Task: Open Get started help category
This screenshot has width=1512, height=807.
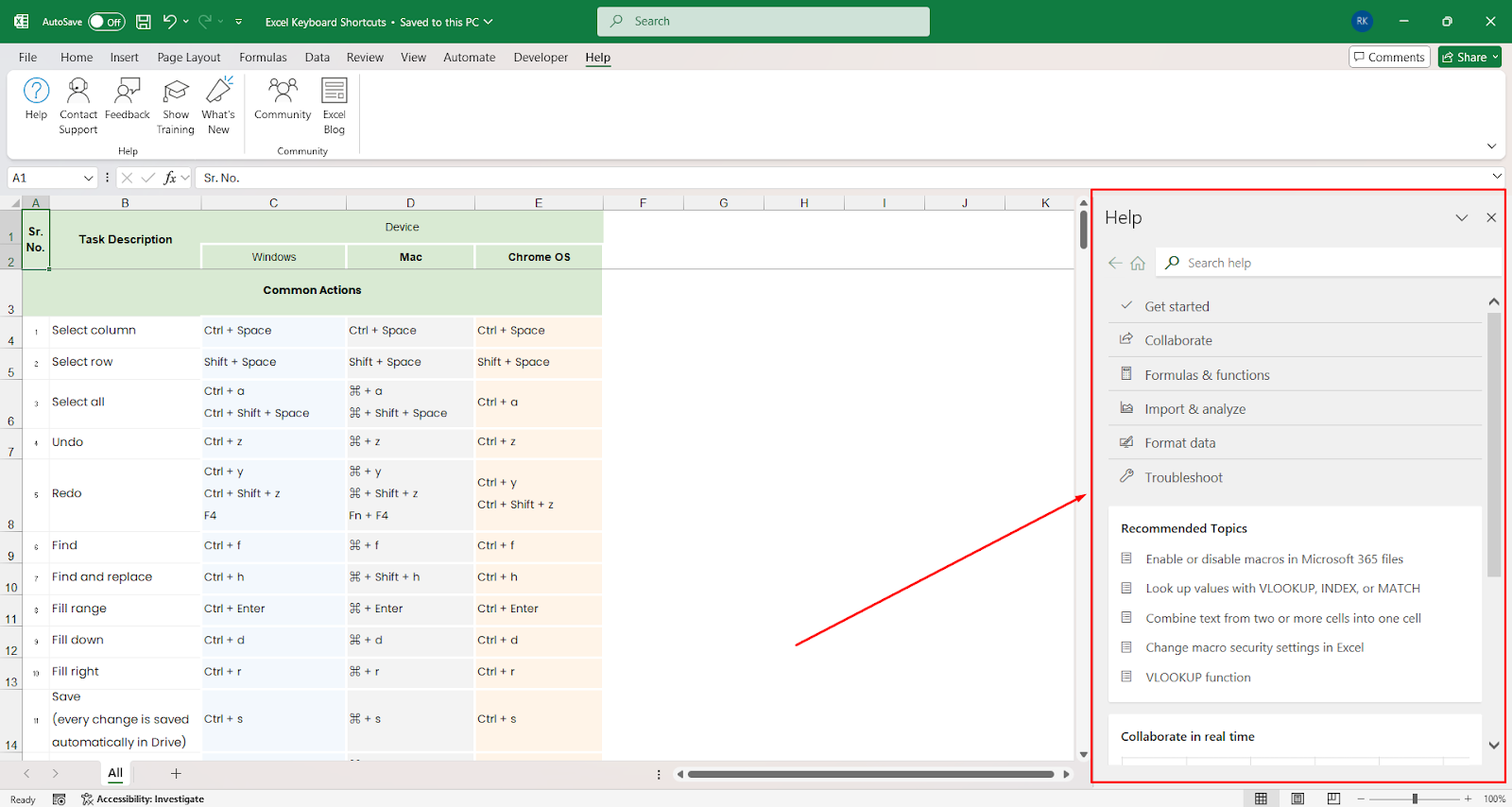Action: [1295, 306]
